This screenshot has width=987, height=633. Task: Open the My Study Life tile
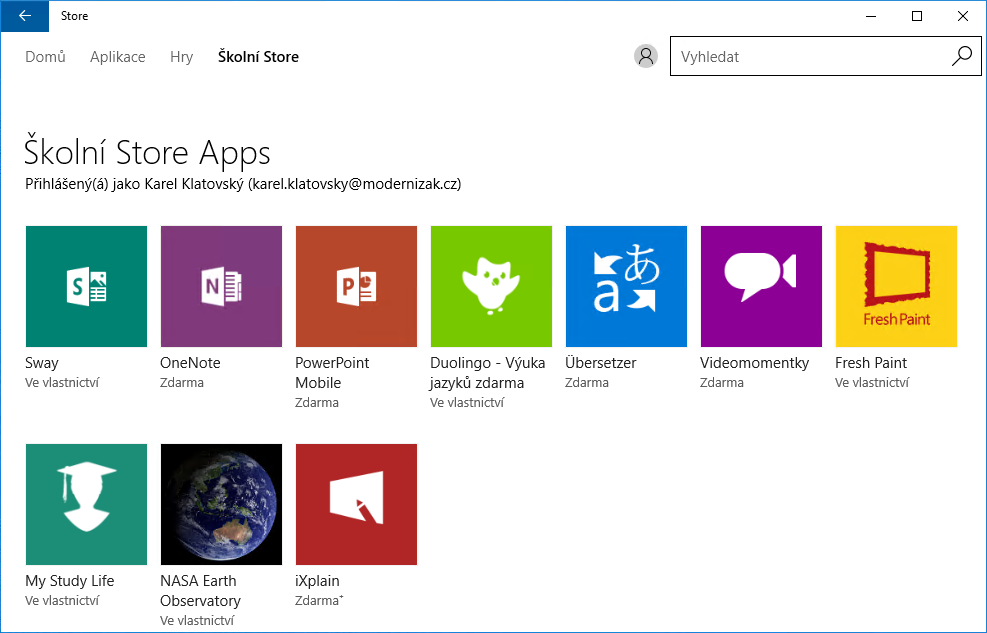tap(86, 504)
